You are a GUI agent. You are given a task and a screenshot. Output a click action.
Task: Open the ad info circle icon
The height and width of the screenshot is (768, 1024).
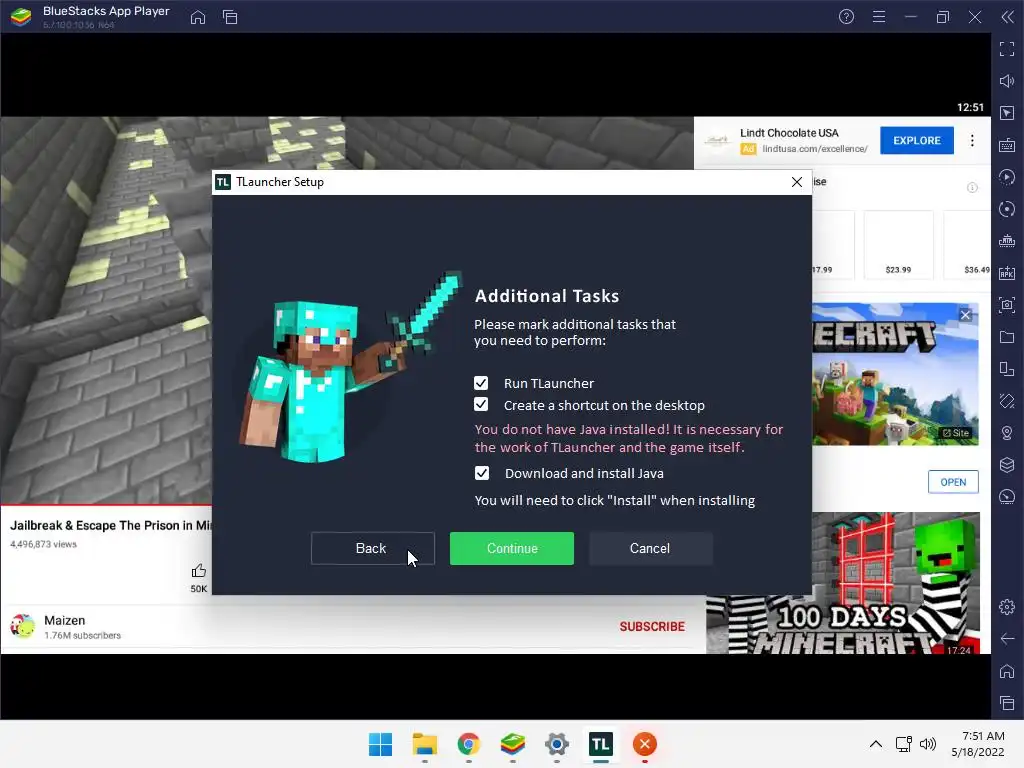click(972, 188)
